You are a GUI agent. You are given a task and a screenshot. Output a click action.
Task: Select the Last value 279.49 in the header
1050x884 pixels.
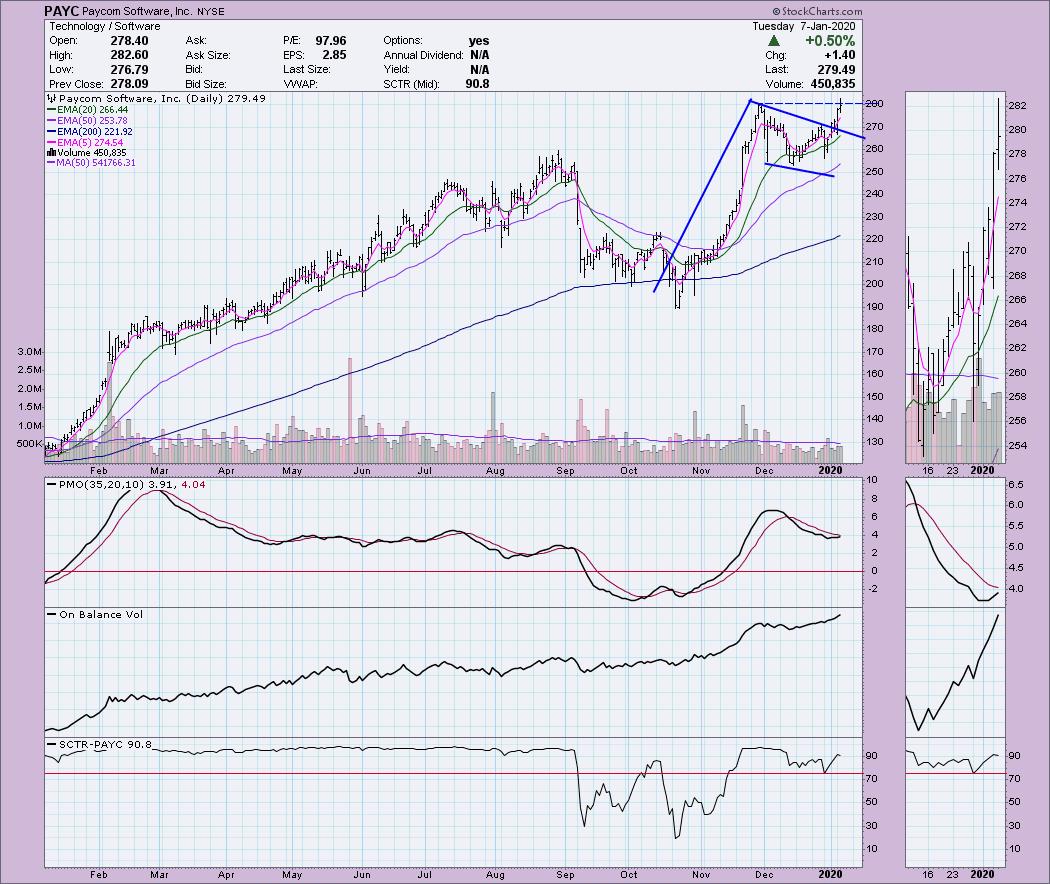click(836, 70)
